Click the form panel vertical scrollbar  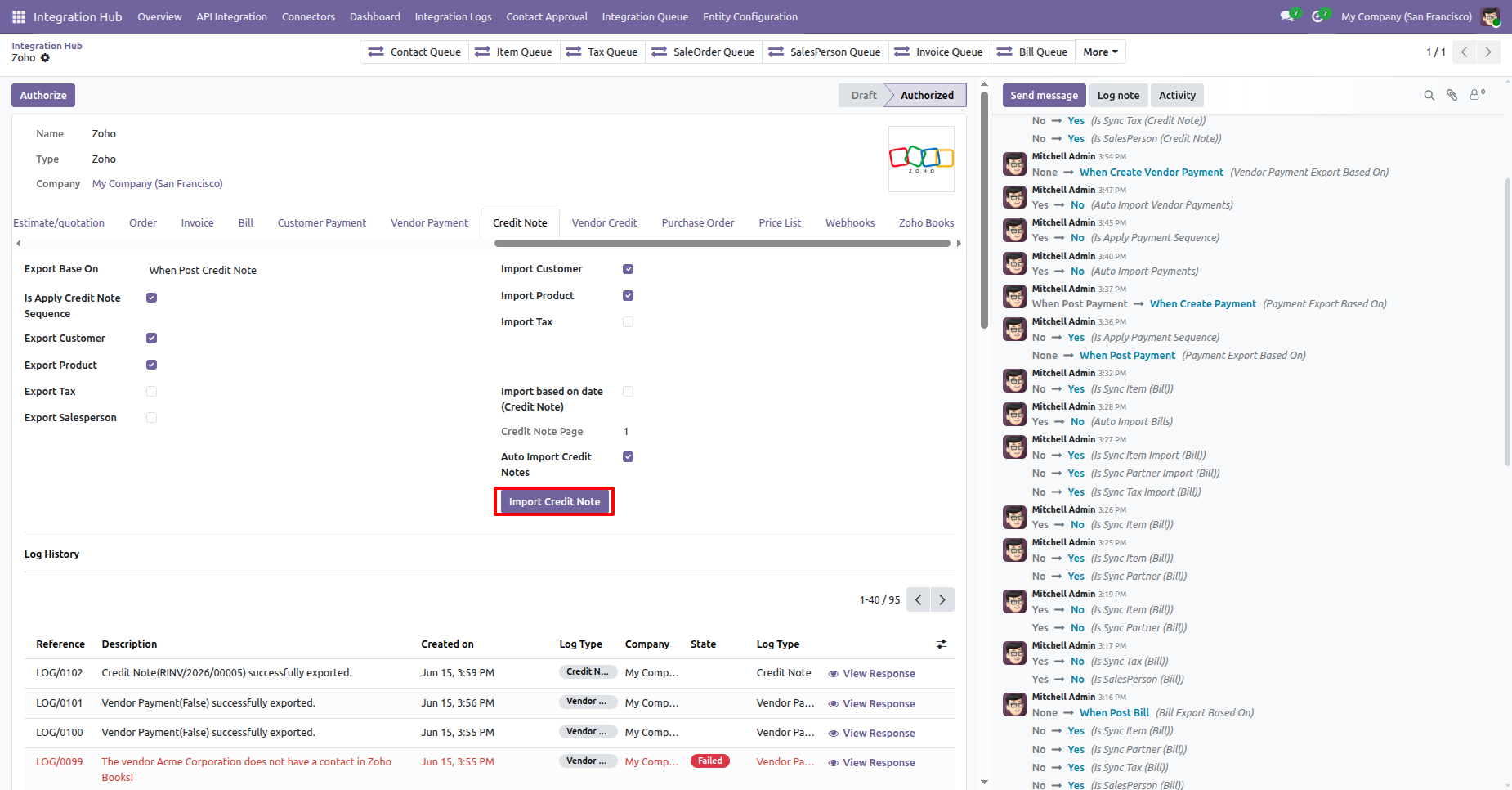pos(984,209)
